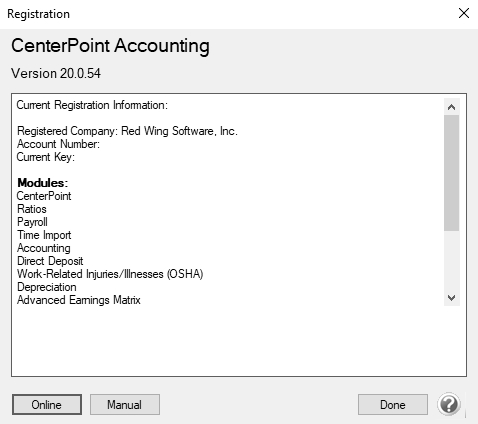Select the Payroll module entry

[x=32, y=222]
